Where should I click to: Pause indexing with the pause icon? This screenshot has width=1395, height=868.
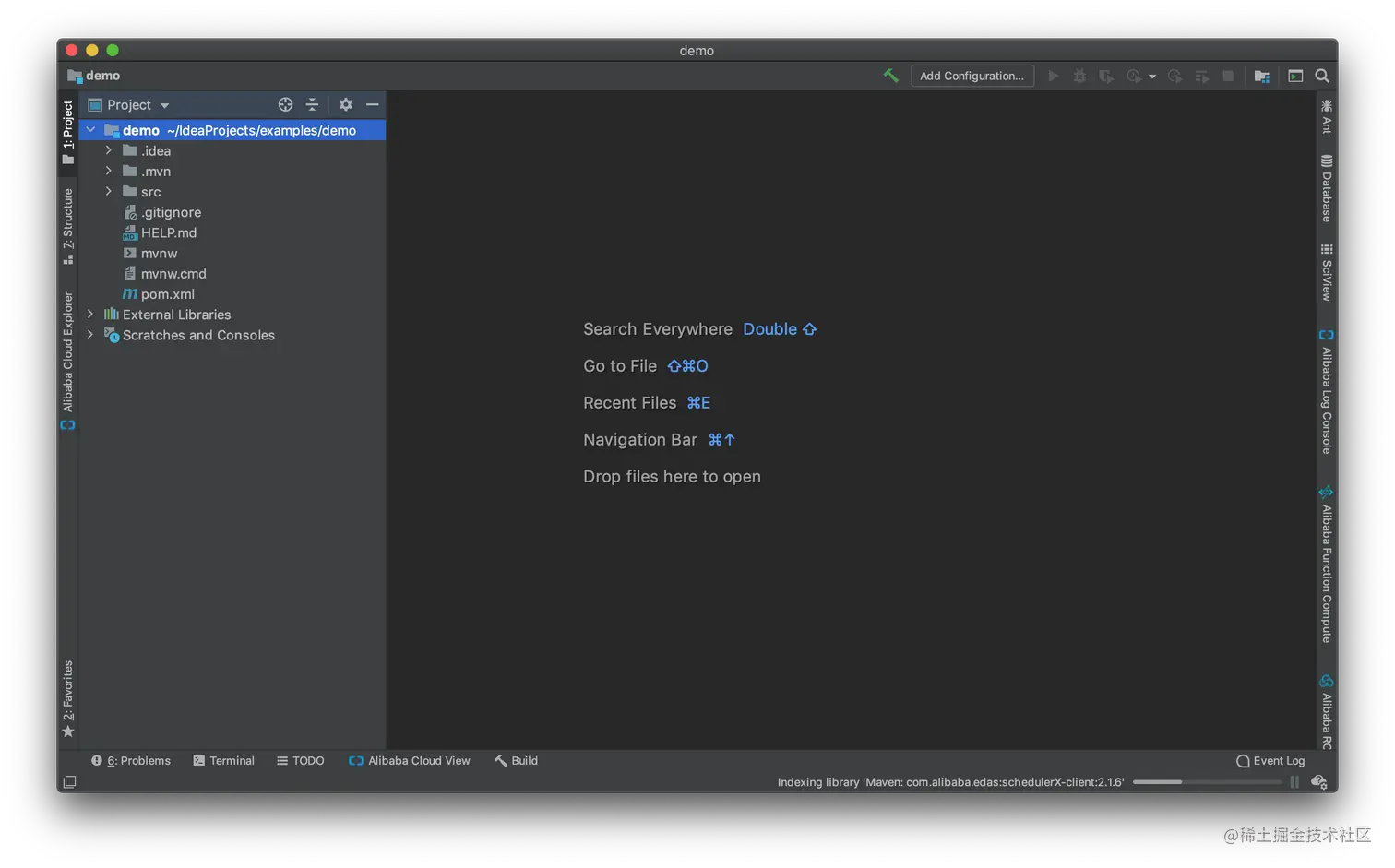1294,782
